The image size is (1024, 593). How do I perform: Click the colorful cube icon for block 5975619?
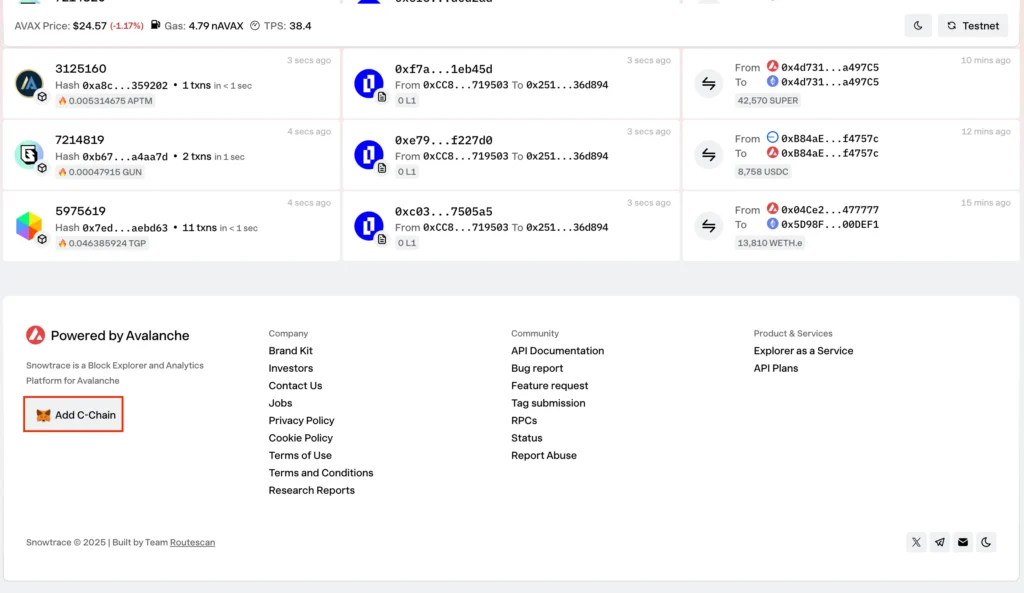pos(30,226)
